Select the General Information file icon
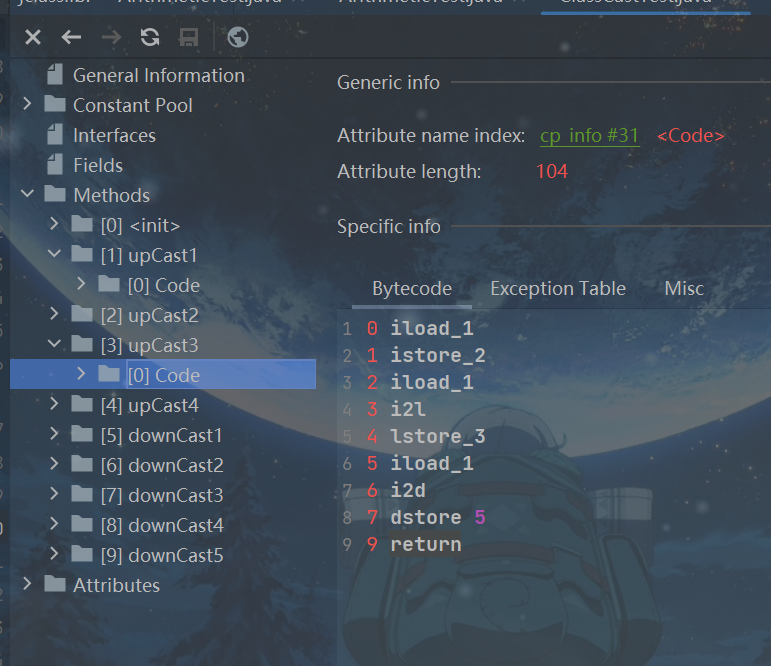Screen dimensions: 771x666 click(x=55, y=75)
